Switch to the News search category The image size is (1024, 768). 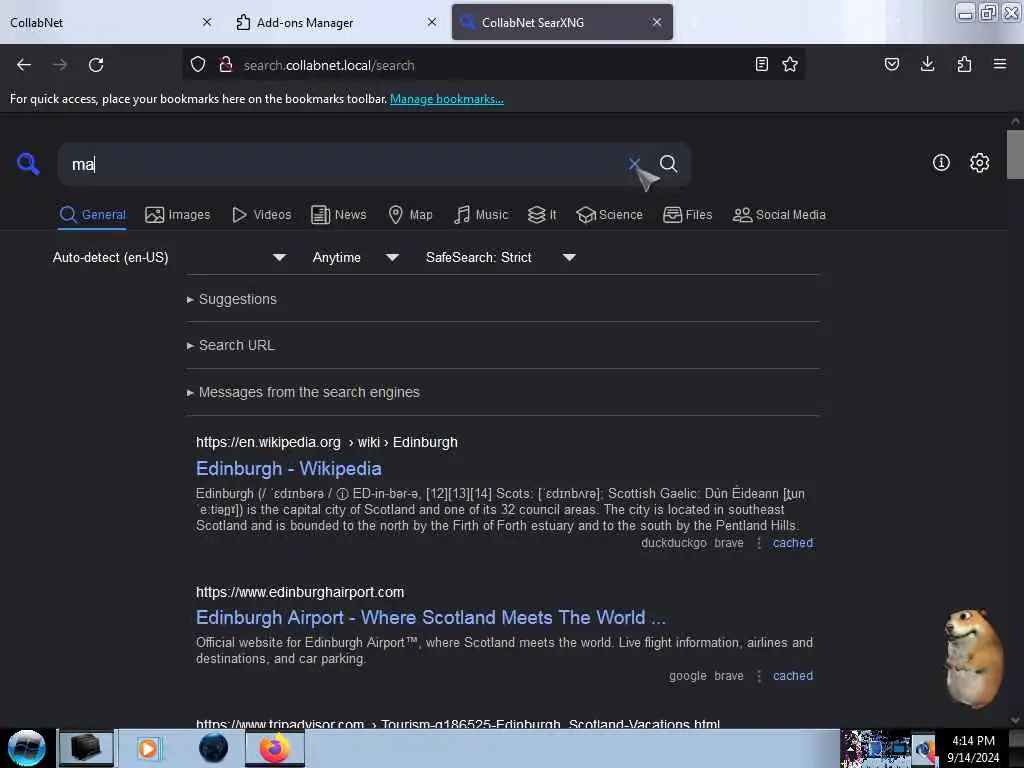point(338,215)
